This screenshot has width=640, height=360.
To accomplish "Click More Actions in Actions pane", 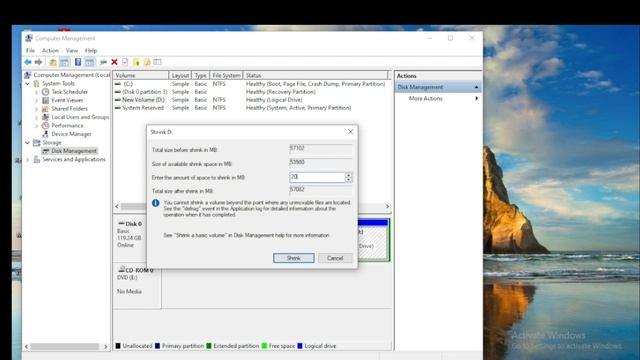I will click(x=426, y=98).
